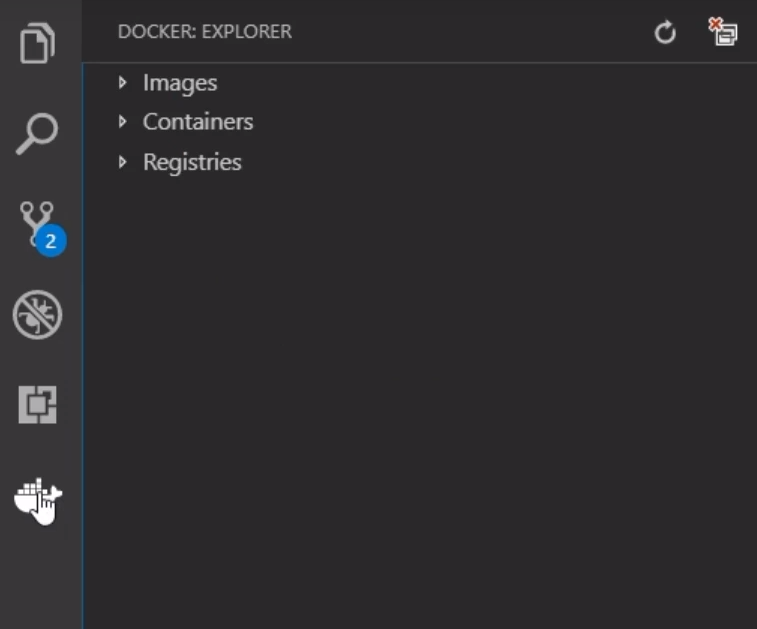Image resolution: width=757 pixels, height=629 pixels.
Task: Click the system prune icon with red X
Action: coord(723,31)
